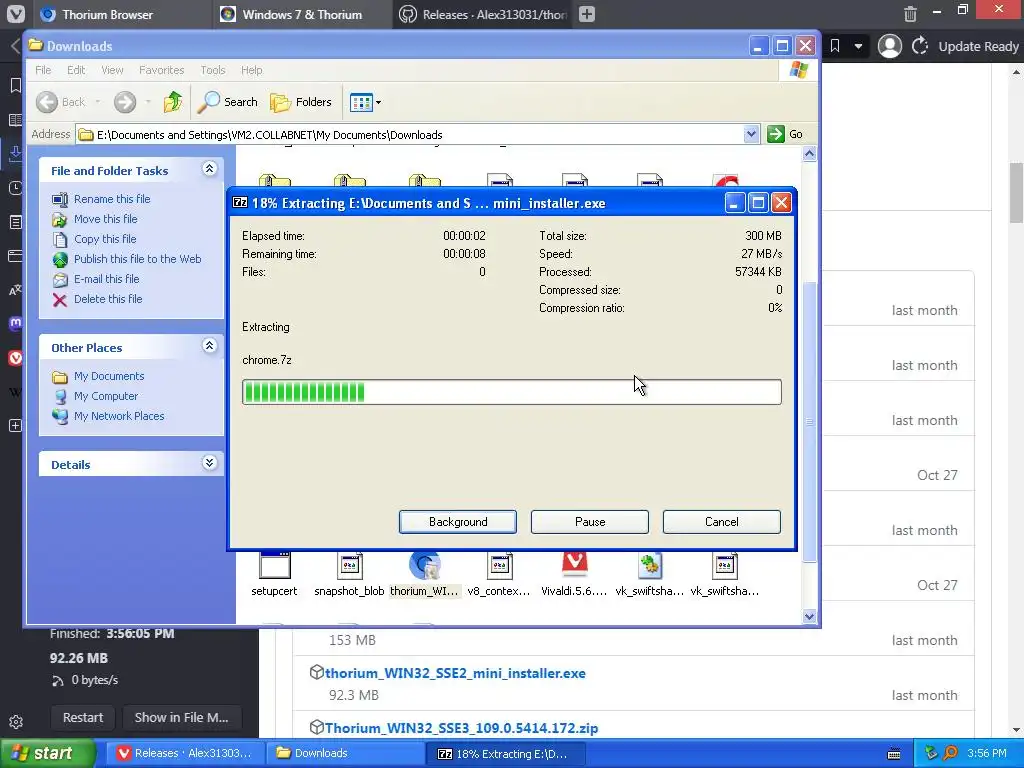The height and width of the screenshot is (768, 1024).
Task: Collapse the File and Folder Tasks panel
Action: [x=209, y=169]
